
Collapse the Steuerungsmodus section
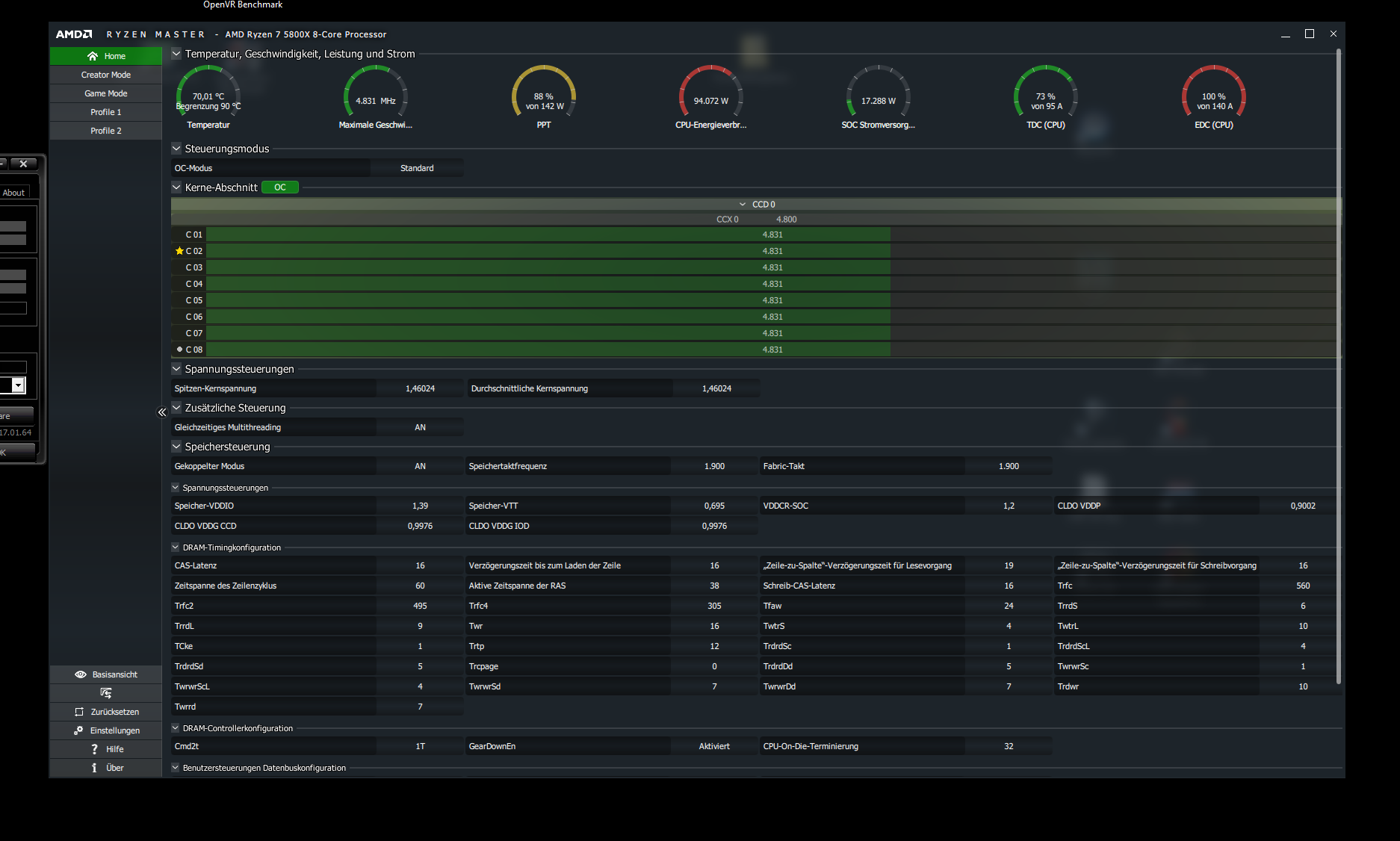pyautogui.click(x=176, y=149)
